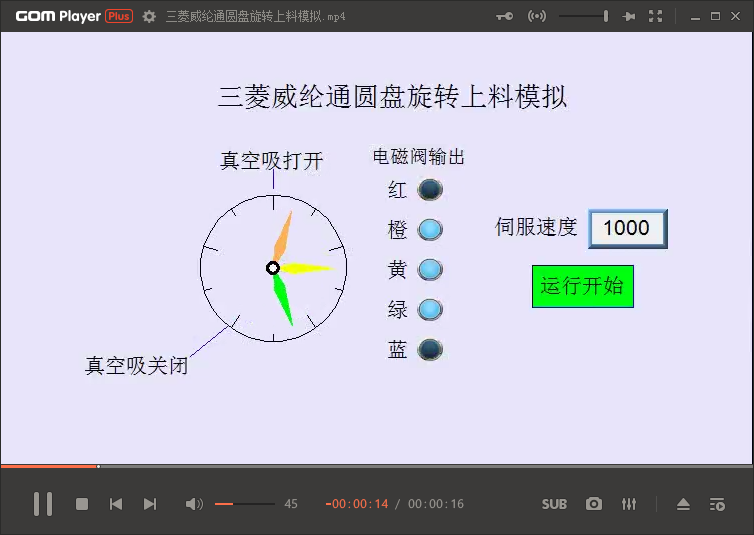Image resolution: width=754 pixels, height=535 pixels.
Task: Show the playlist panel
Action: pos(717,504)
